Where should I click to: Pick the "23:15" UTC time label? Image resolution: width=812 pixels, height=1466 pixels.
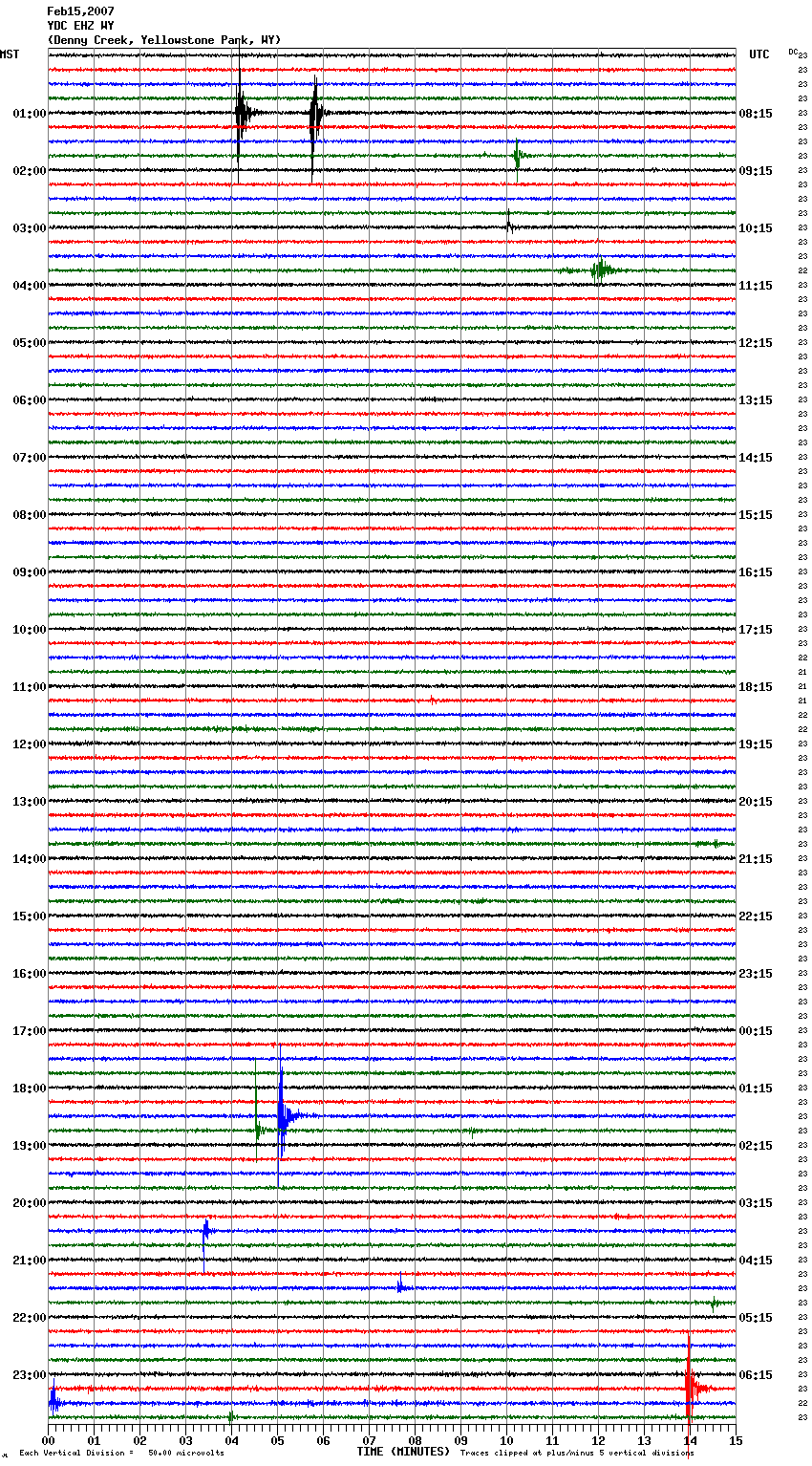pos(756,974)
